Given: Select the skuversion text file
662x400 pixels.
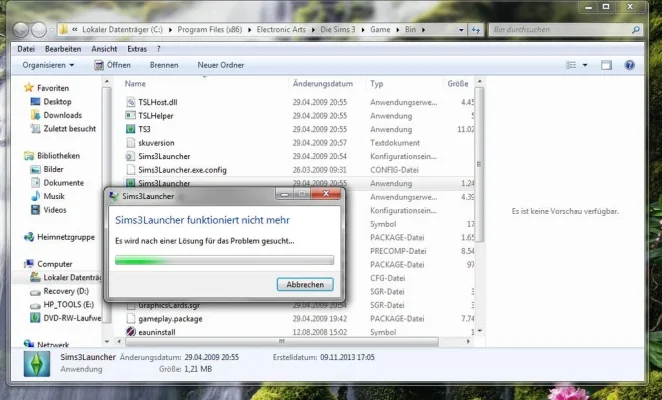Looking at the screenshot, I should point(156,143).
